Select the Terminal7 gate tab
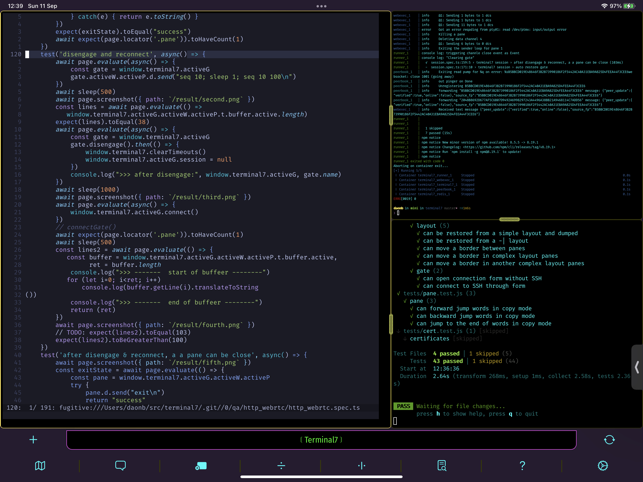643x482 pixels. (x=321, y=440)
